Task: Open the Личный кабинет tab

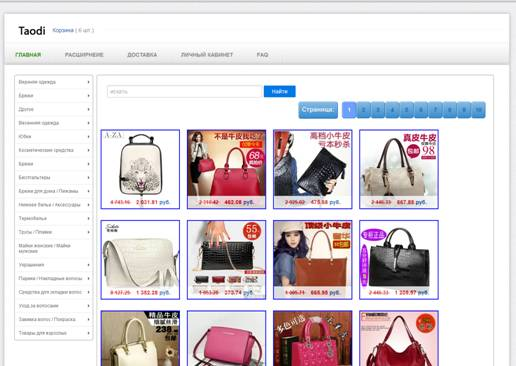Action: coord(207,55)
